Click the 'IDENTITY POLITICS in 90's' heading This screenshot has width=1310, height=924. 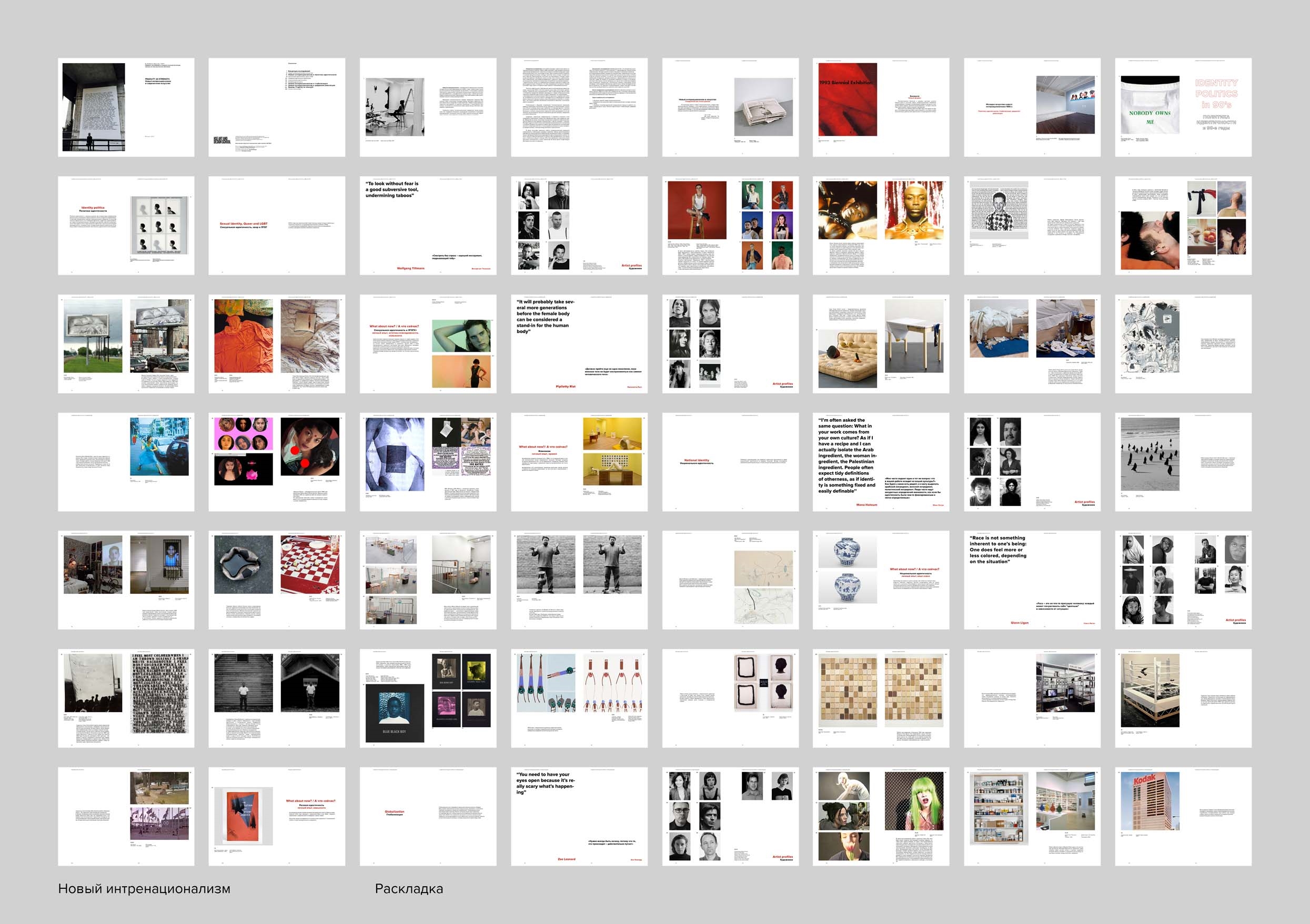pyautogui.click(x=1216, y=94)
